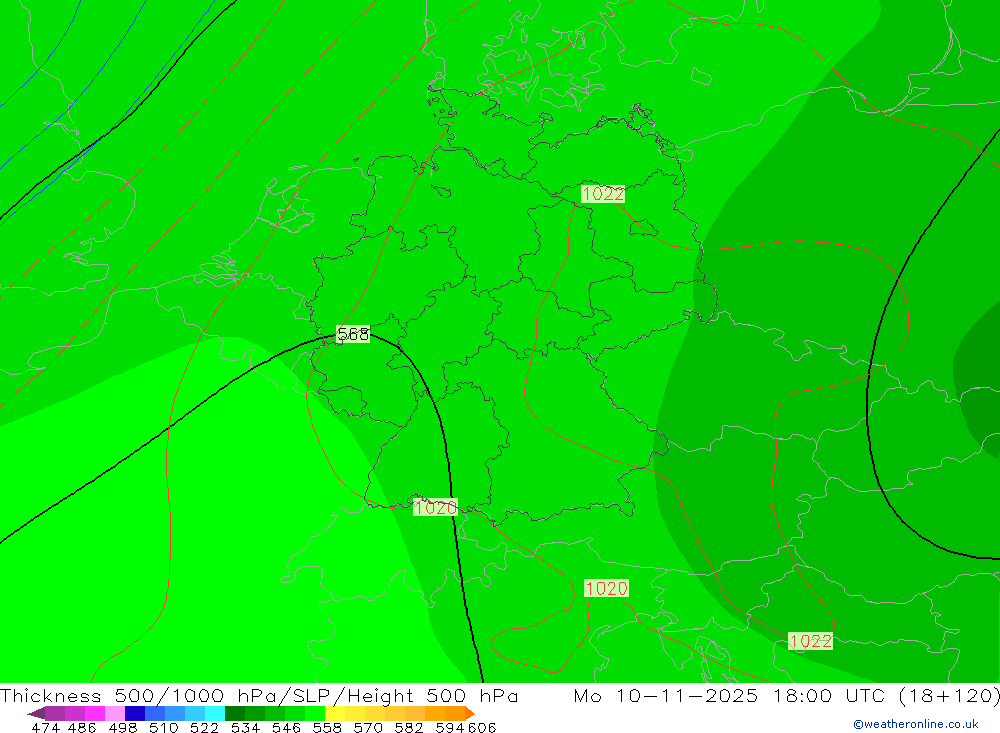
Task: Click the chart title 'Thickness 500/1000 hPa/SLP/Height 500 hPa'
Action: (x=260, y=695)
